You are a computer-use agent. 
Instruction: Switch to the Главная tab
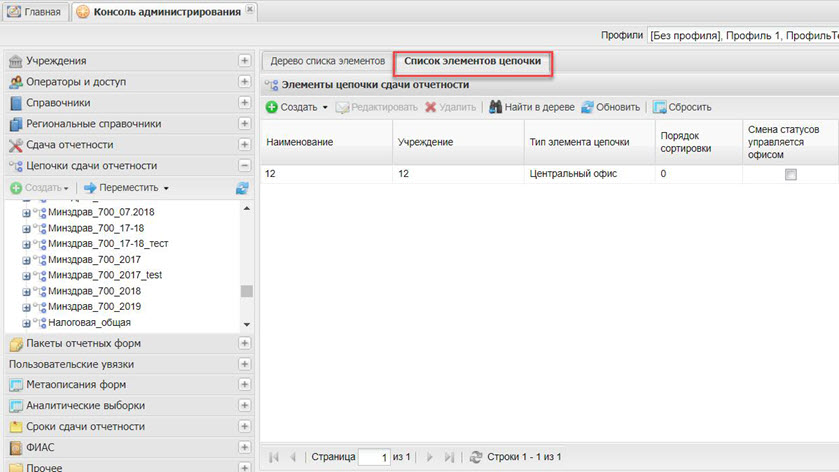click(x=36, y=12)
